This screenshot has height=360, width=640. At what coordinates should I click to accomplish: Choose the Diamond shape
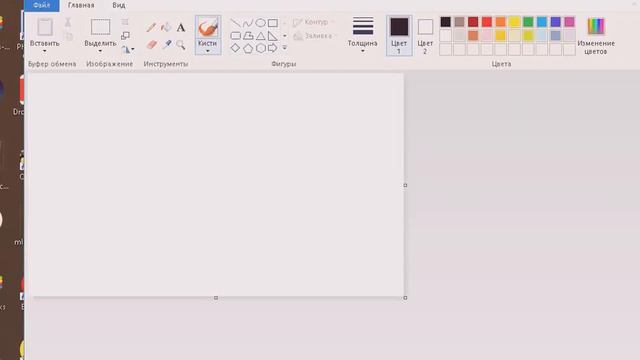coord(236,48)
